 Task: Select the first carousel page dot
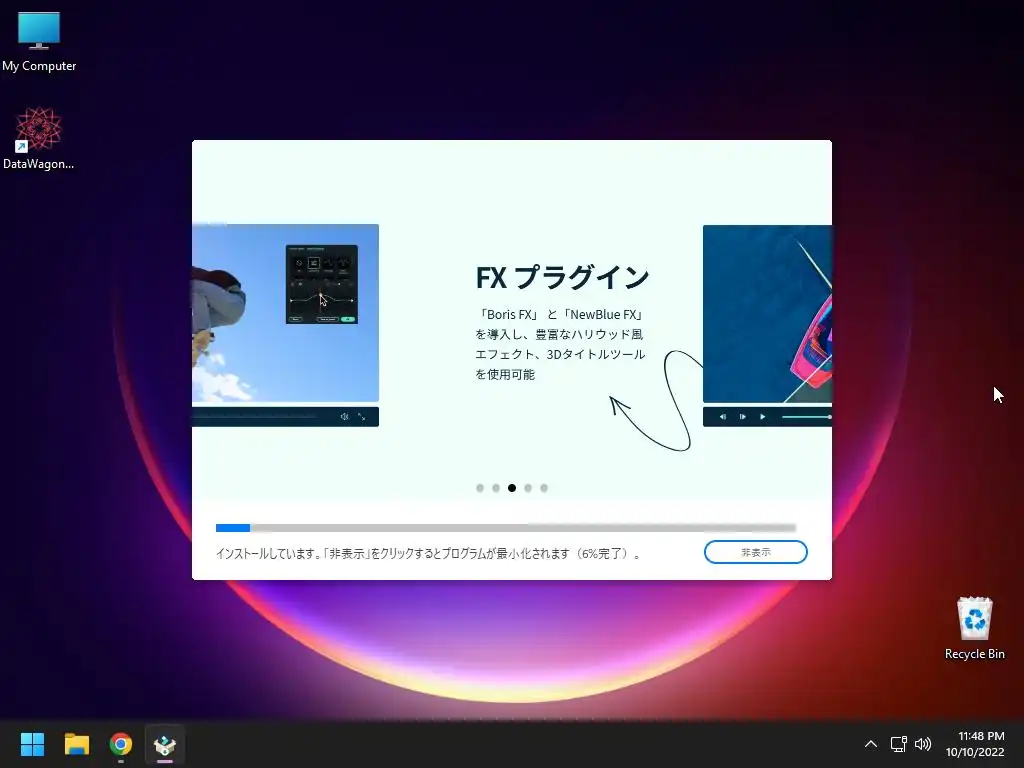pos(480,488)
